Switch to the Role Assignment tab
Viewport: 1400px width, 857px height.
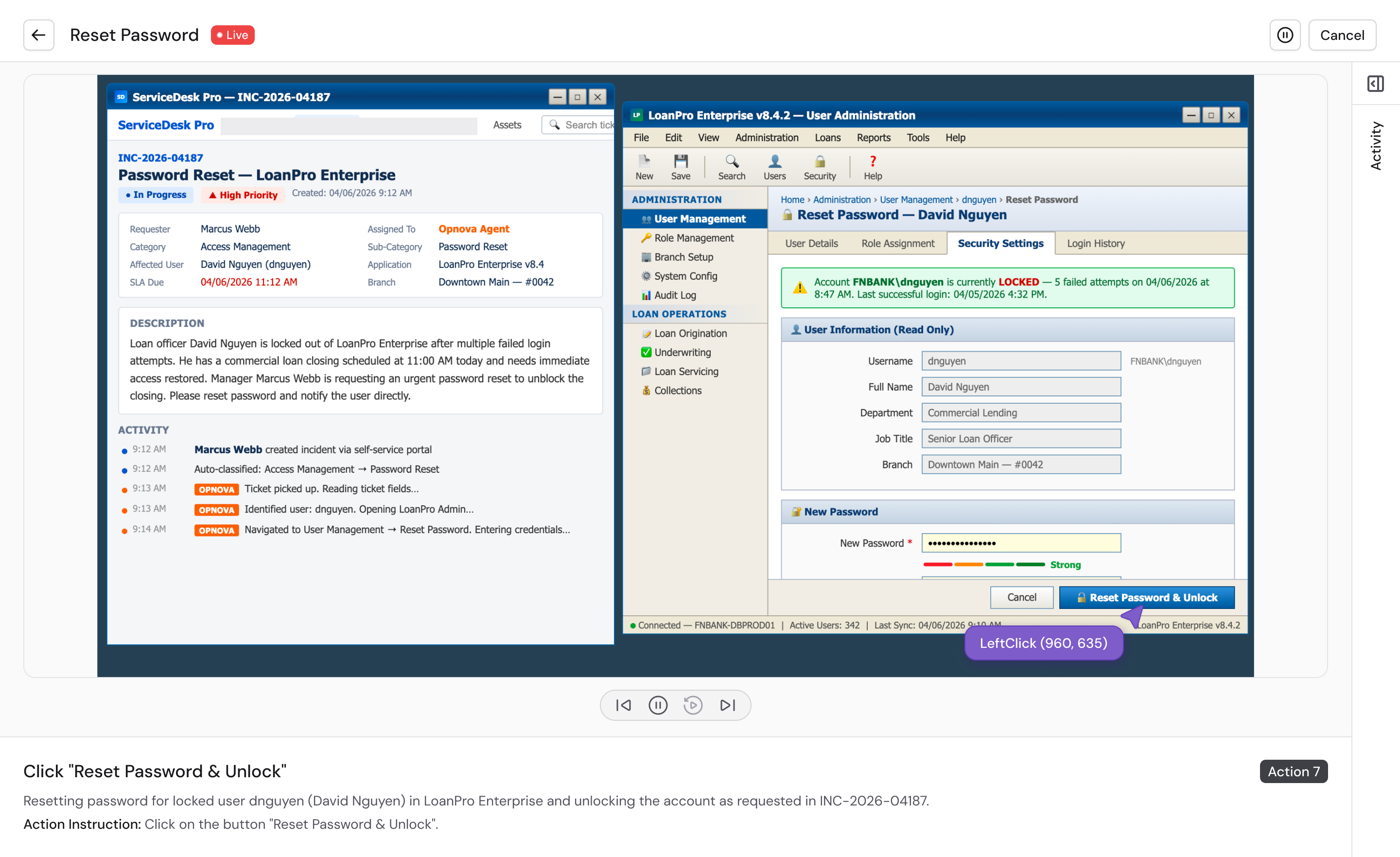[897, 243]
